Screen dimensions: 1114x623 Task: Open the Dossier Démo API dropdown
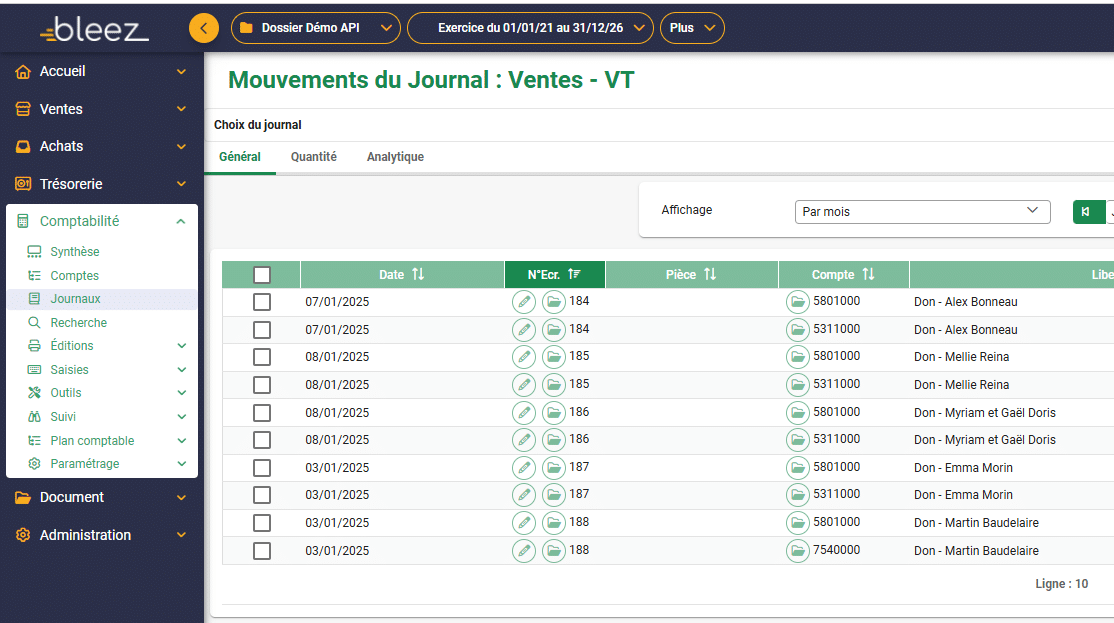(315, 28)
